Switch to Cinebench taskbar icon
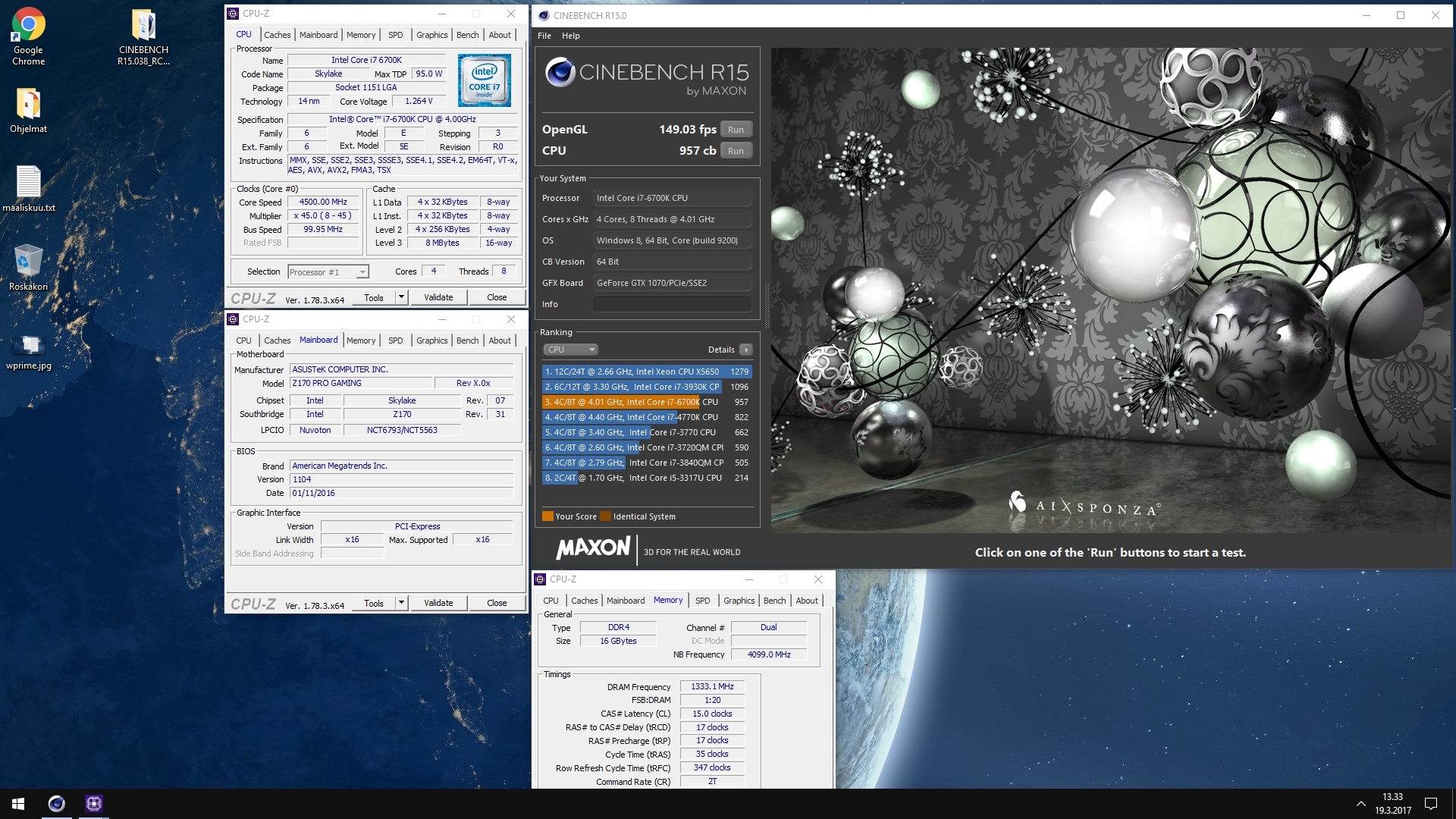The image size is (1456, 819). [56, 804]
